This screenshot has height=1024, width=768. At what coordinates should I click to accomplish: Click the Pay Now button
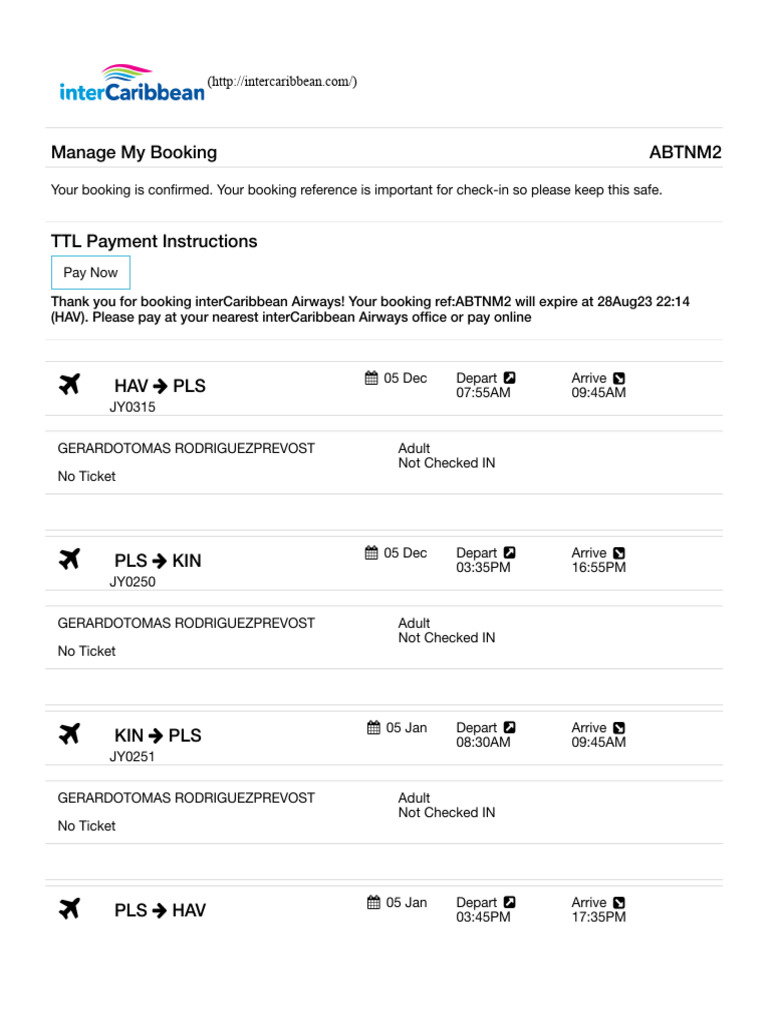pos(90,273)
